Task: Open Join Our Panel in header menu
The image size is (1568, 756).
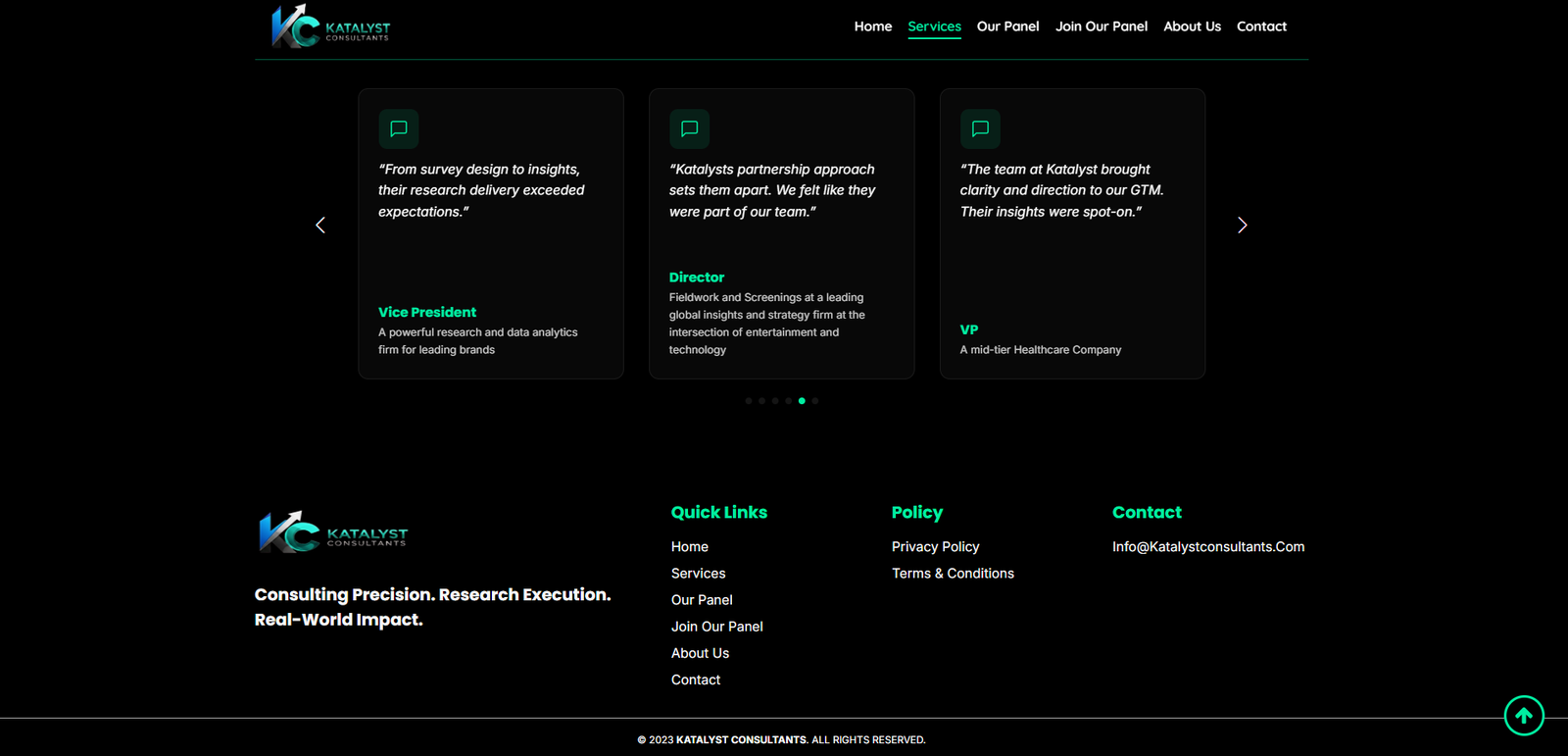Action: click(x=1101, y=26)
